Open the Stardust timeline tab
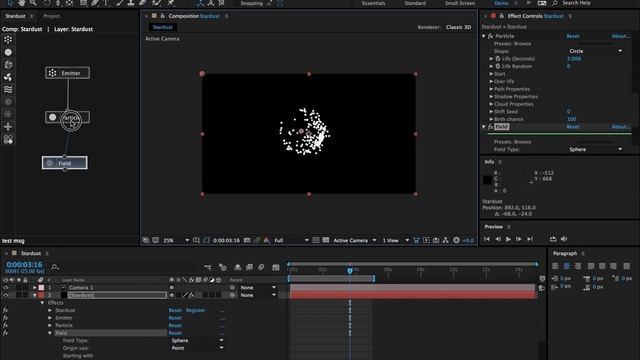Screen dimensions: 640x360 [x=31, y=253]
